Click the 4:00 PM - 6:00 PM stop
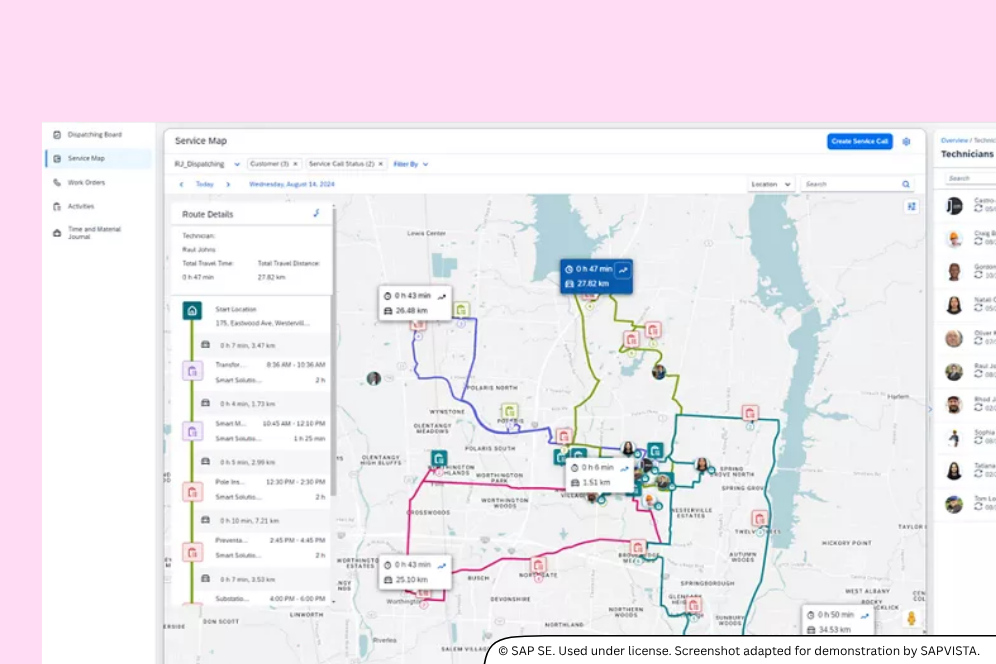Viewport: 996px width, 664px height. click(x=254, y=599)
